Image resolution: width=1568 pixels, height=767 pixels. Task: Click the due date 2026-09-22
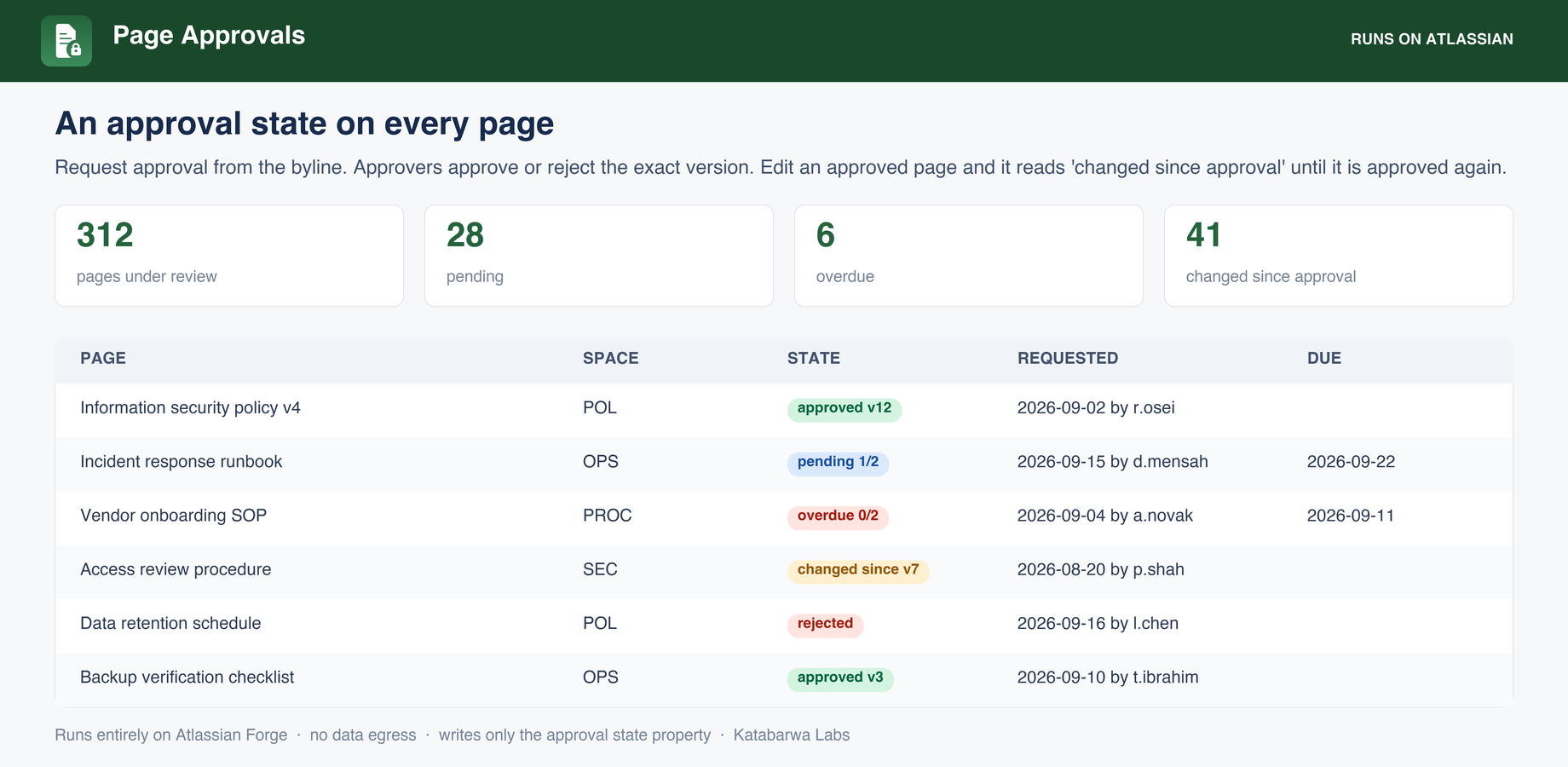point(1351,462)
